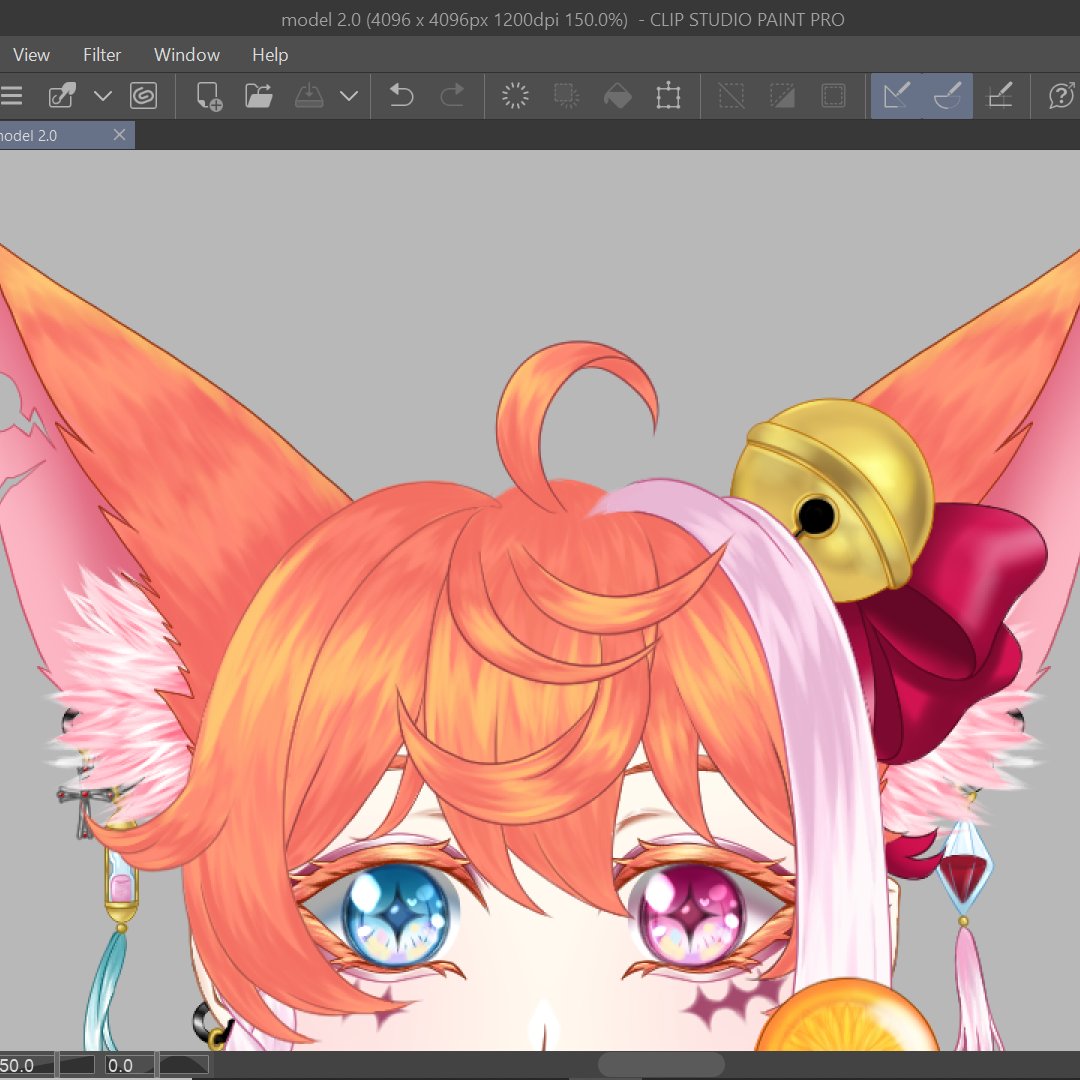Click the Clip Studio quick access icon
The width and height of the screenshot is (1080, 1080).
pyautogui.click(x=62, y=95)
